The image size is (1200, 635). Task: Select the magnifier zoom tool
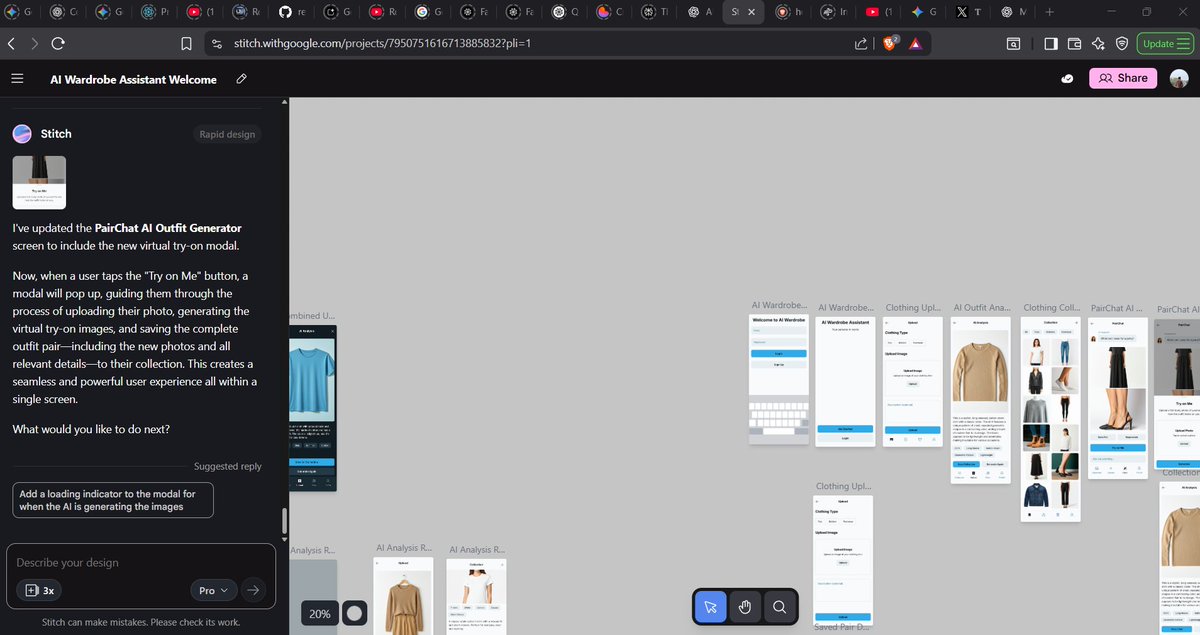click(779, 607)
